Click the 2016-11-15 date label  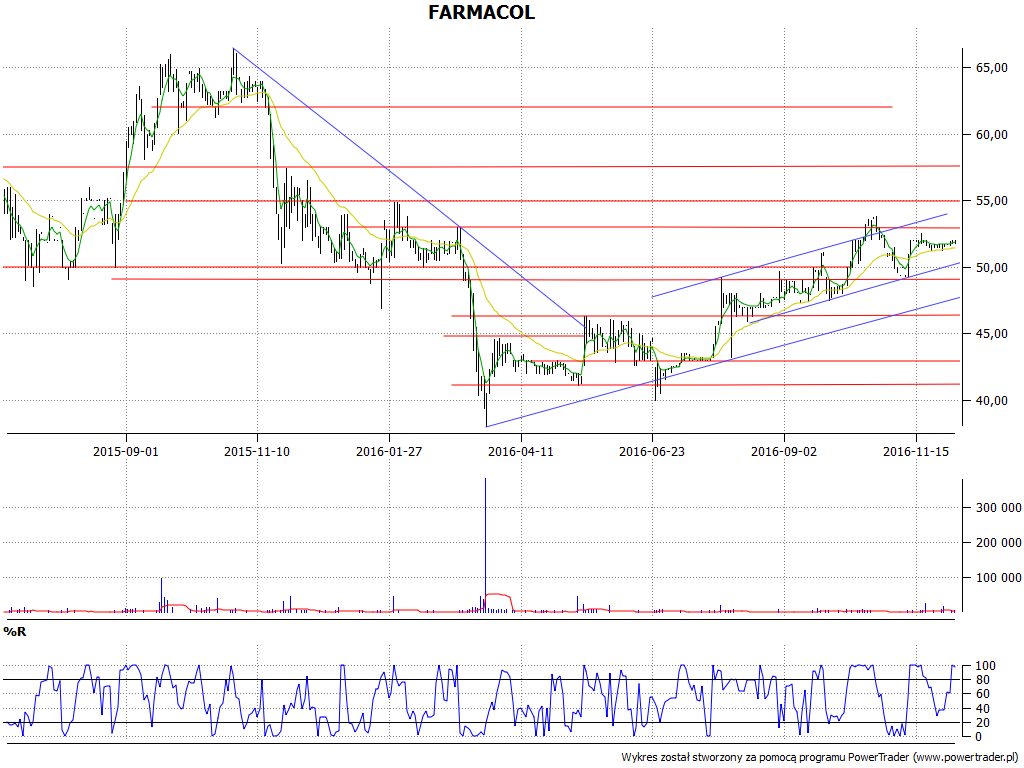point(916,451)
